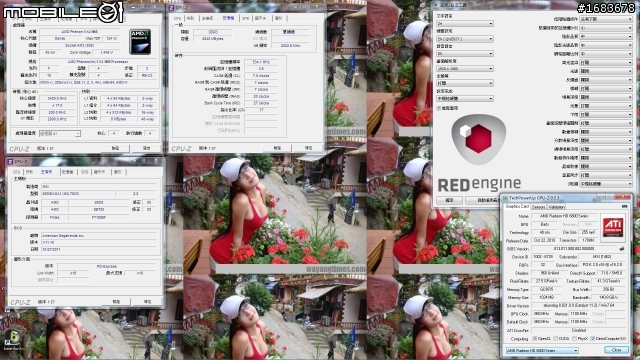
Task: Click the Validate button in memory CPU-Z window
Action: tap(277, 148)
